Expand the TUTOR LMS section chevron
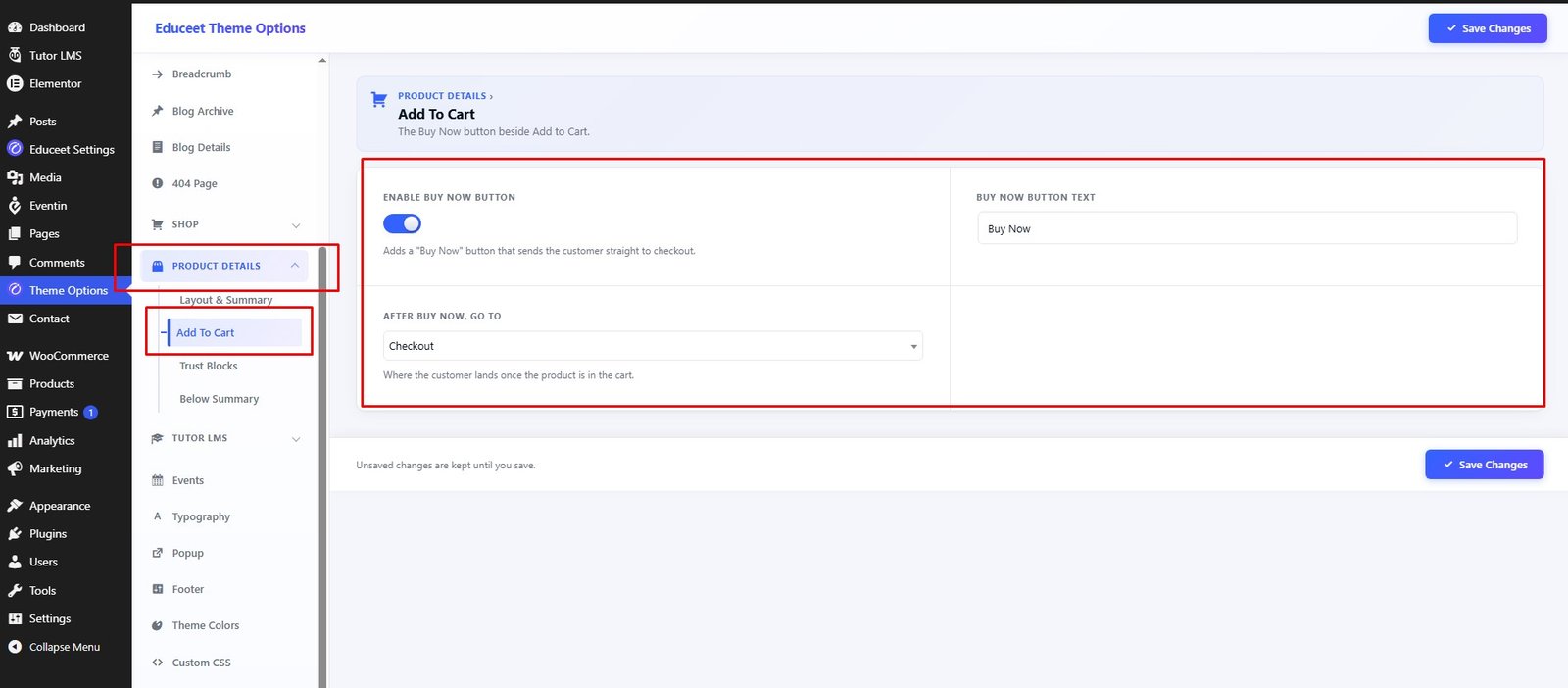This screenshot has width=1568, height=688. [x=296, y=439]
